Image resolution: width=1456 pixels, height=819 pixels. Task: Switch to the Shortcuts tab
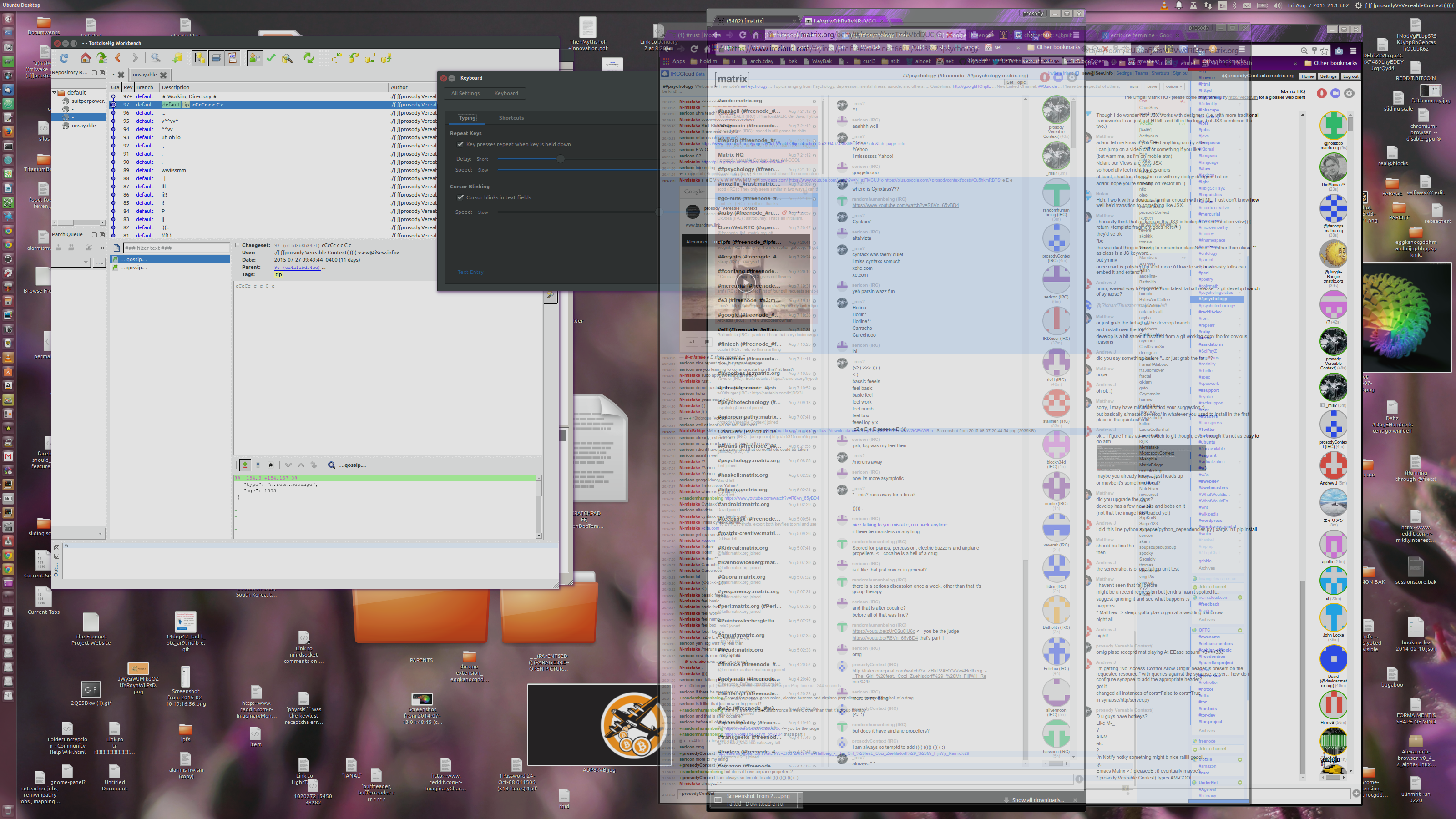[x=511, y=118]
